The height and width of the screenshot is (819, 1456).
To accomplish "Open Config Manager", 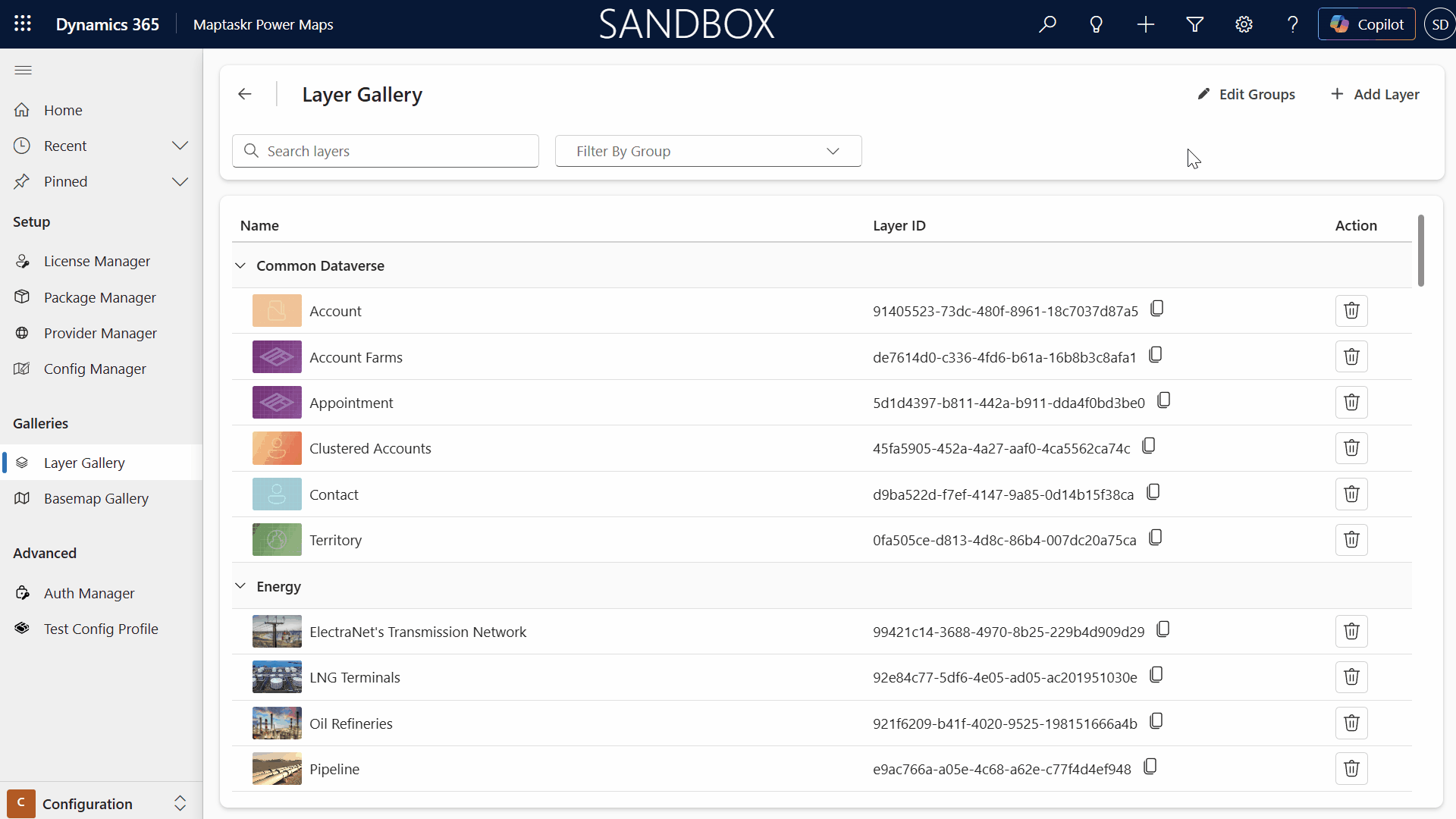I will point(102,369).
